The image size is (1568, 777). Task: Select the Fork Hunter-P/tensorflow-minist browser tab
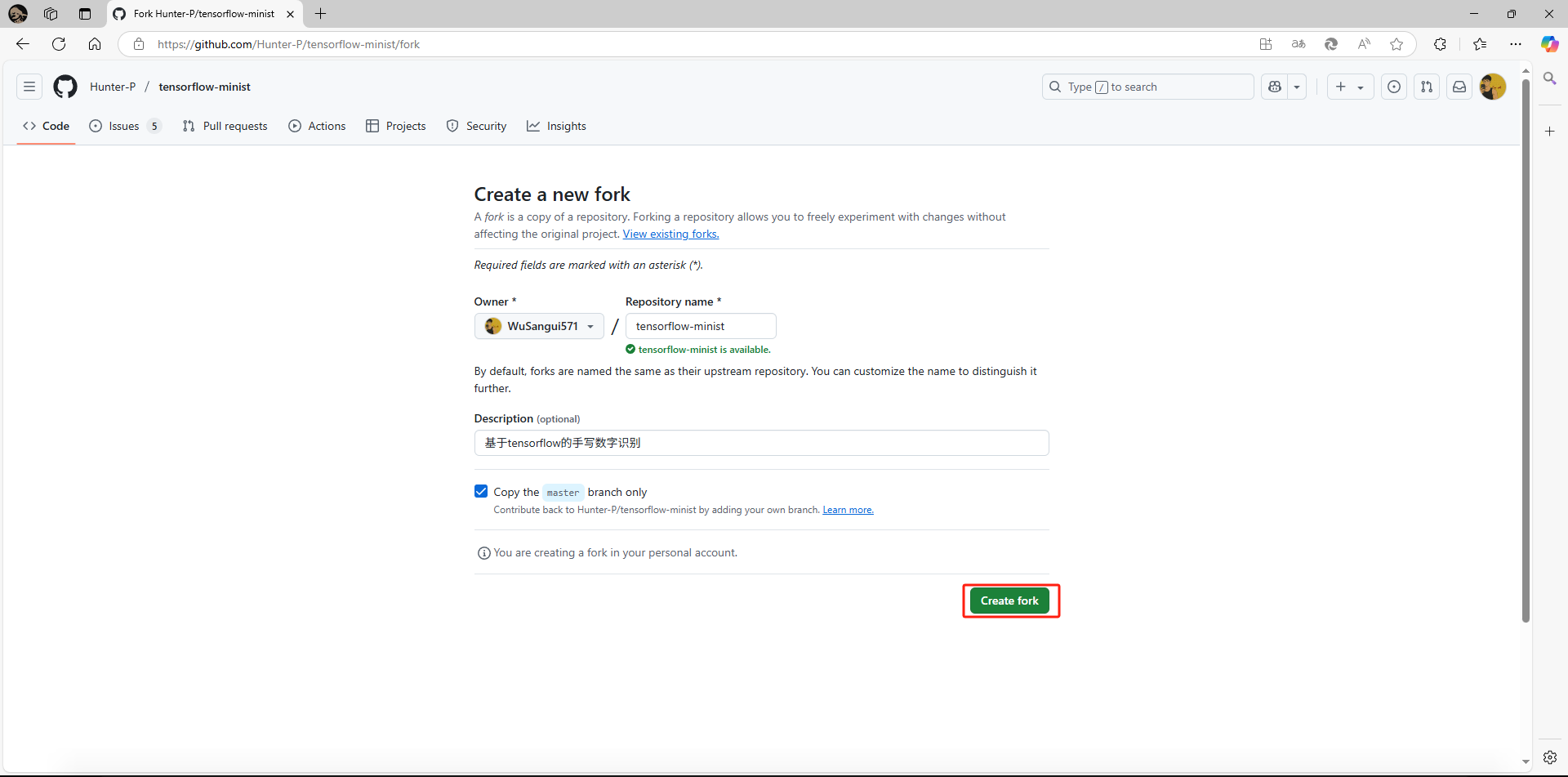(x=204, y=14)
